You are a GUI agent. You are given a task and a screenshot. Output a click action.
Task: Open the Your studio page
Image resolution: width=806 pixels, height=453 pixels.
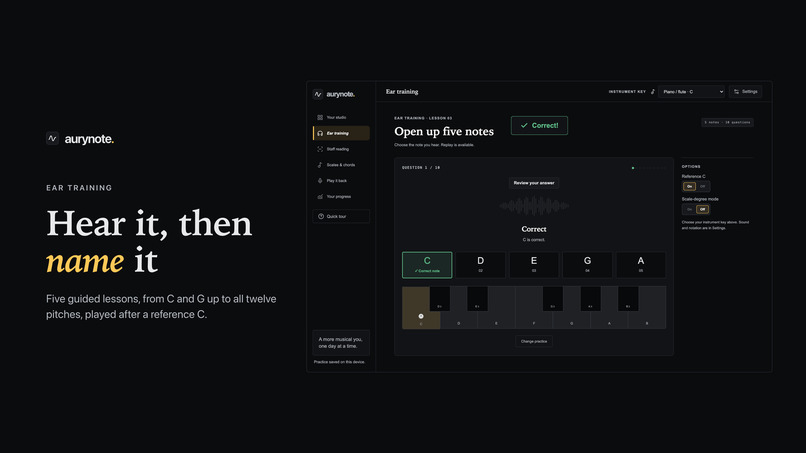click(341, 118)
